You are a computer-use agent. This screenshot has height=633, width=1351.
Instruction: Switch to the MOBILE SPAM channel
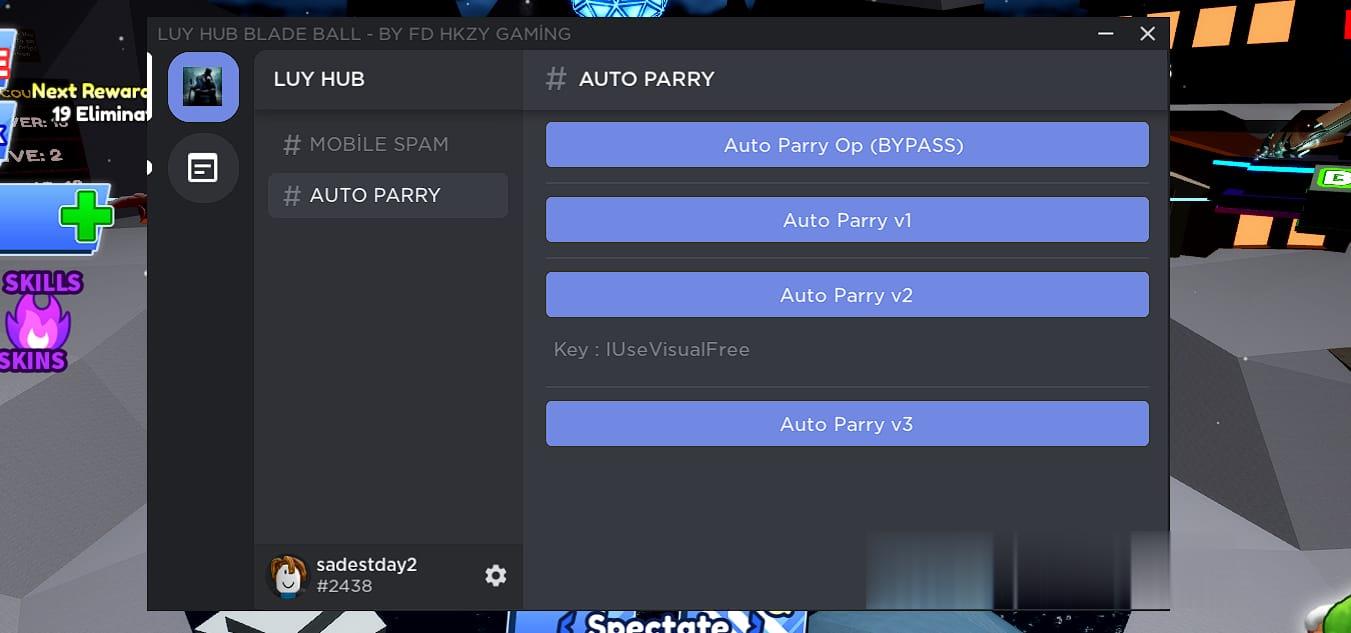[378, 144]
